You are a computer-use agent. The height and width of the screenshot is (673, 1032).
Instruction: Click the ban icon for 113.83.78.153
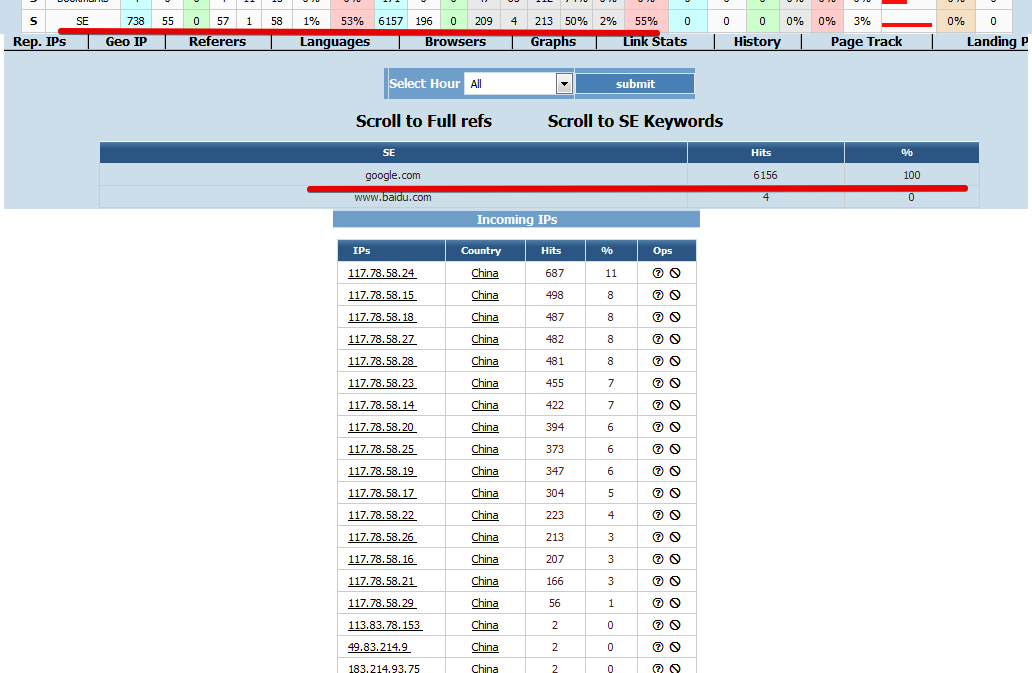(x=675, y=626)
